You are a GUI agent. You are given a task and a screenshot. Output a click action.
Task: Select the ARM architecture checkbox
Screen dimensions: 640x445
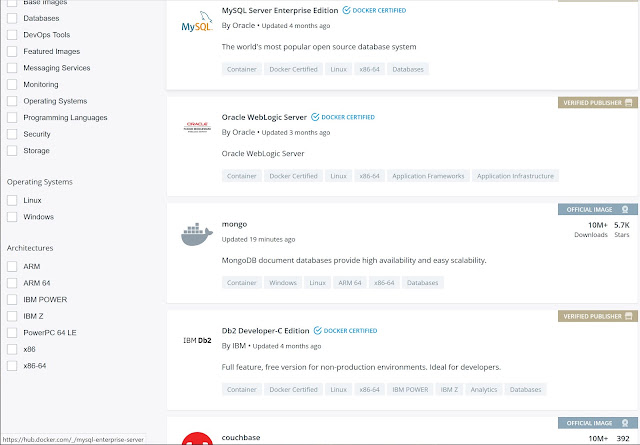coord(12,267)
